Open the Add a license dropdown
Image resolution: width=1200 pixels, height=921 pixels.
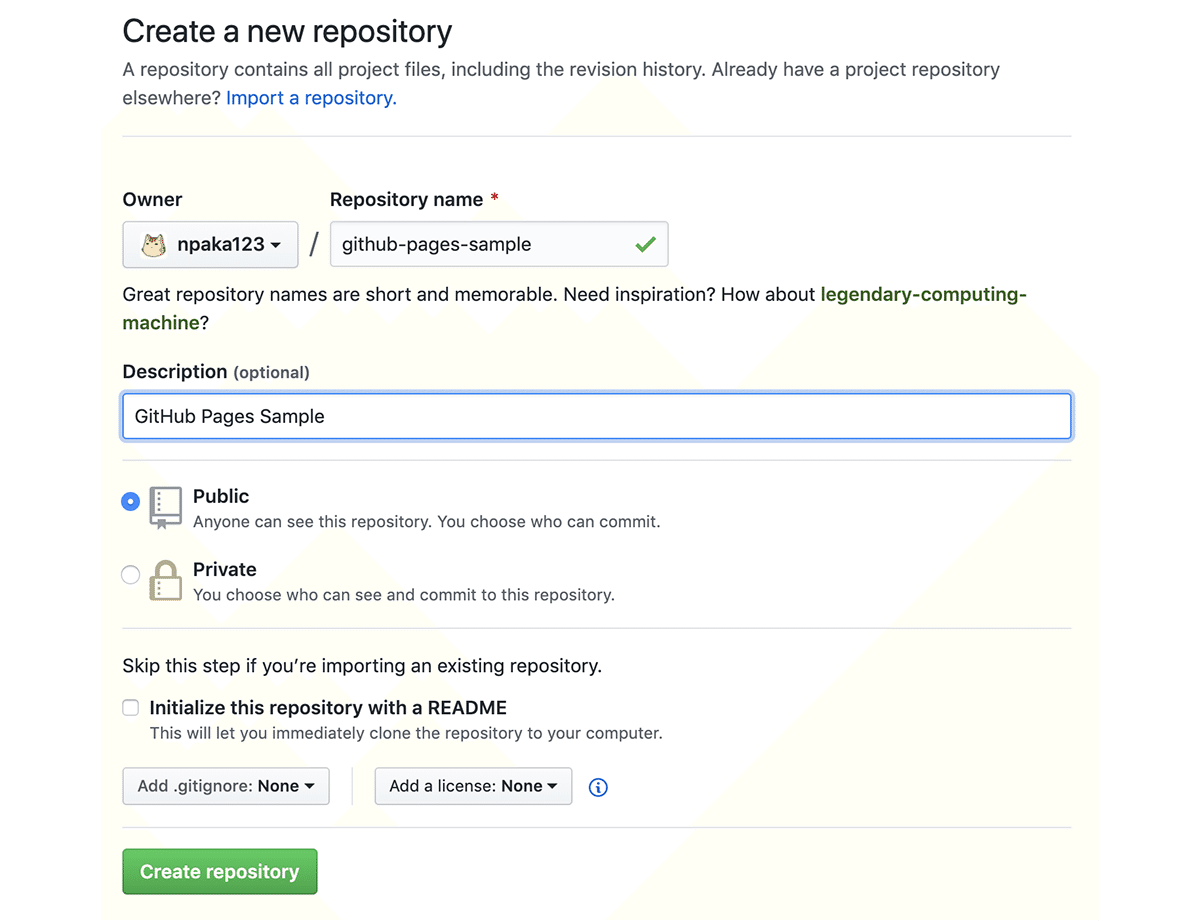click(x=473, y=786)
